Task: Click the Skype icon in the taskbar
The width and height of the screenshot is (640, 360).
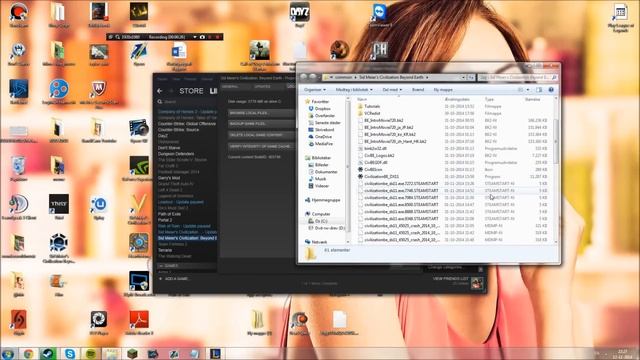Action: pyautogui.click(x=70, y=353)
